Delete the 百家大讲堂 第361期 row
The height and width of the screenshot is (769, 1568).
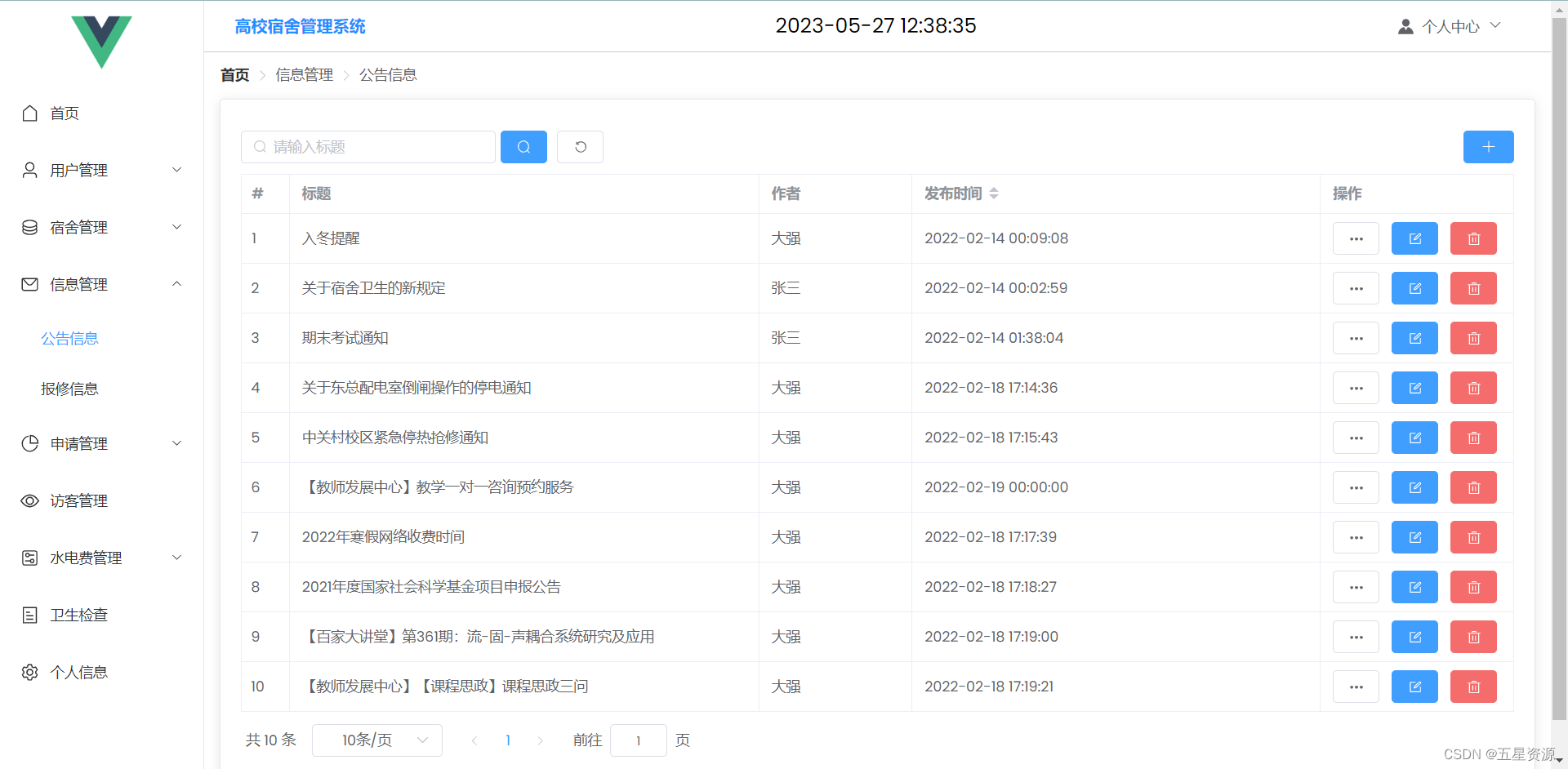click(1473, 637)
